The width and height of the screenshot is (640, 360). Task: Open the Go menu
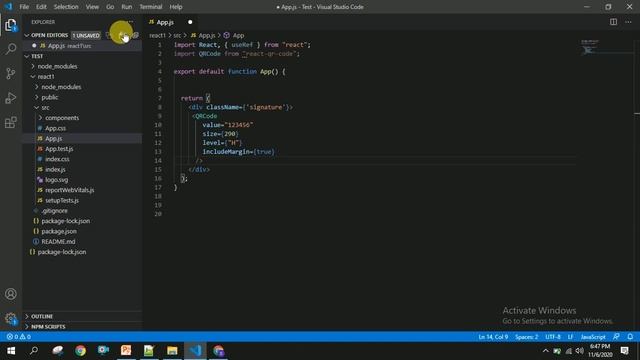(110, 7)
